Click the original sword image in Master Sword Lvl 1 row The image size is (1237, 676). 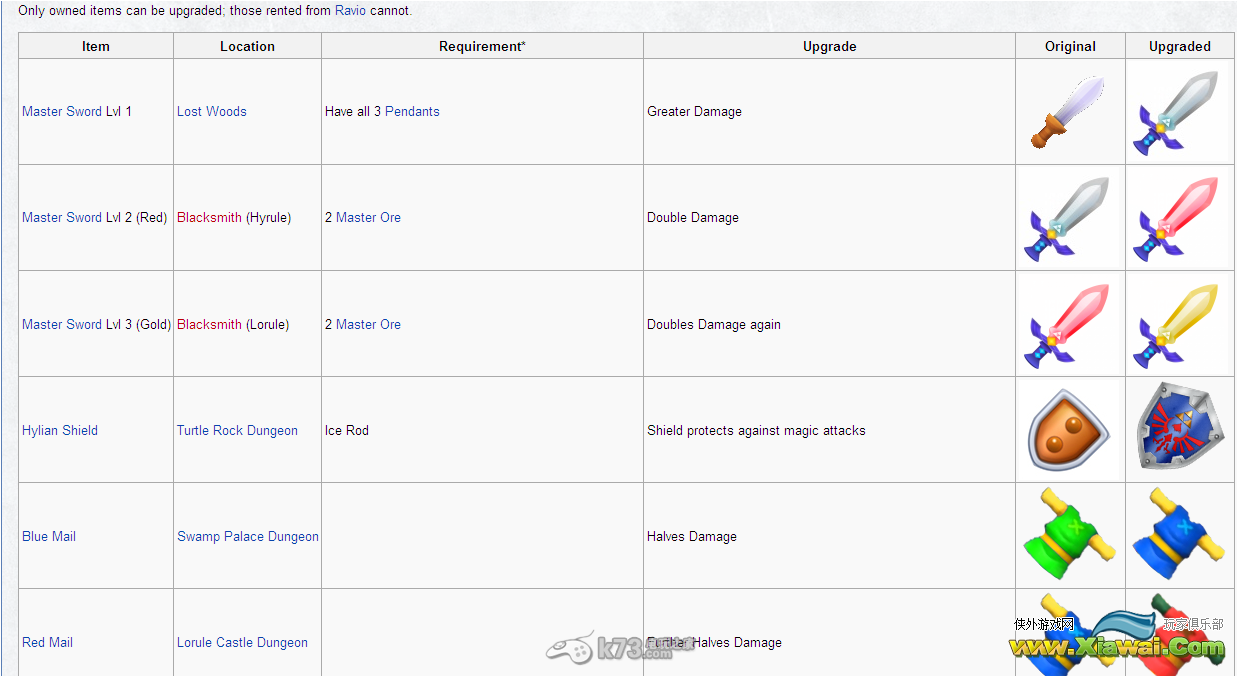(1070, 112)
